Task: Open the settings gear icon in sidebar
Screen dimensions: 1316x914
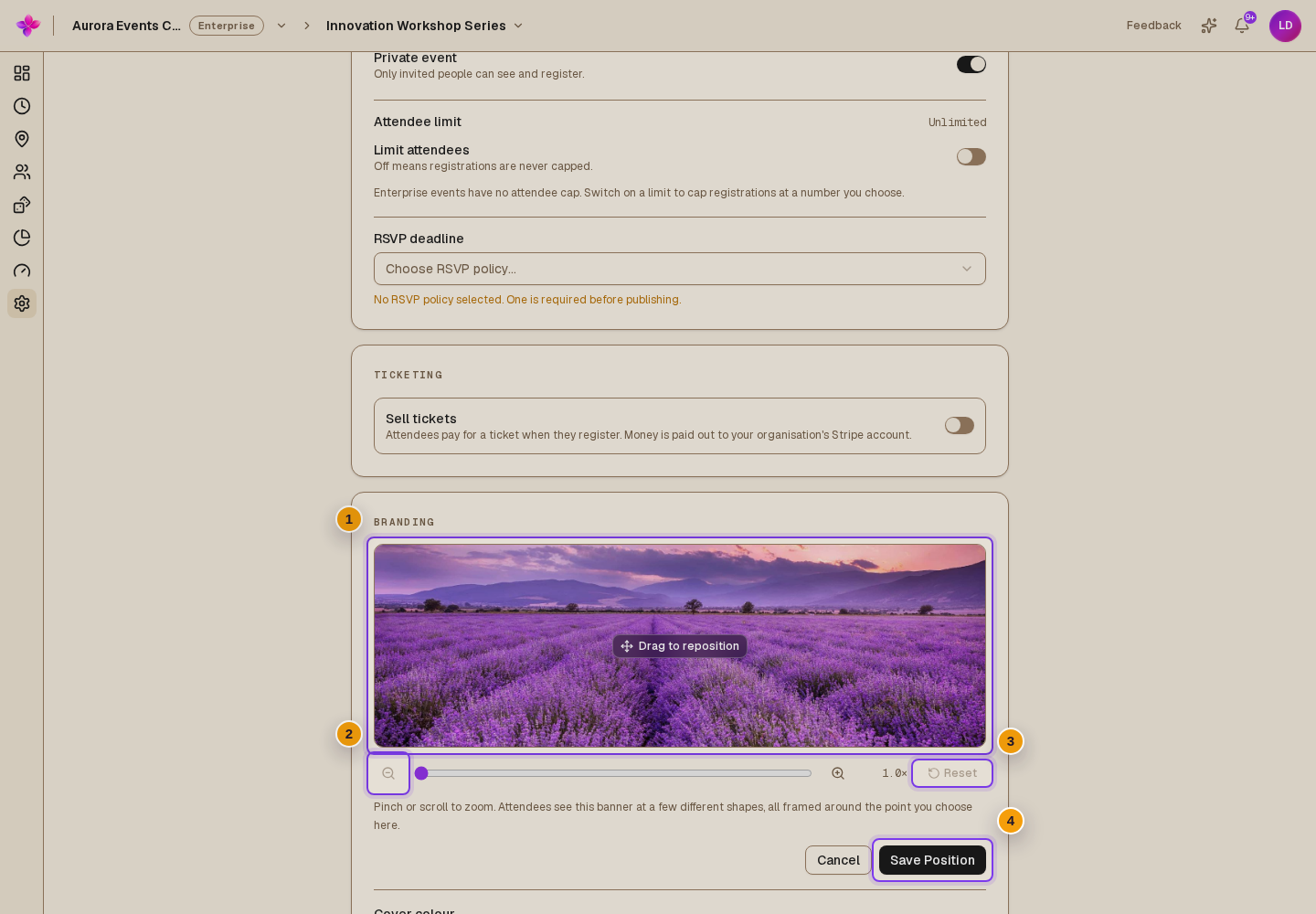Action: (x=22, y=303)
